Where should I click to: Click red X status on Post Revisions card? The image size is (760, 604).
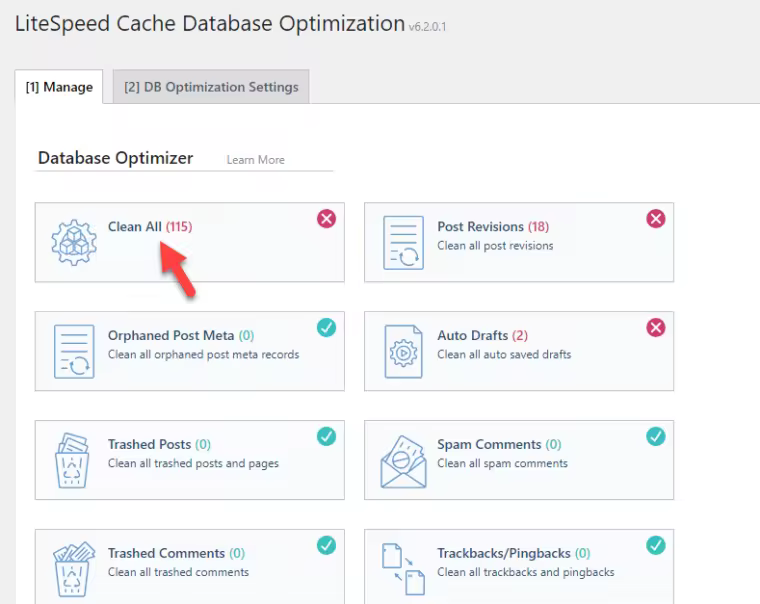pyautogui.click(x=655, y=219)
